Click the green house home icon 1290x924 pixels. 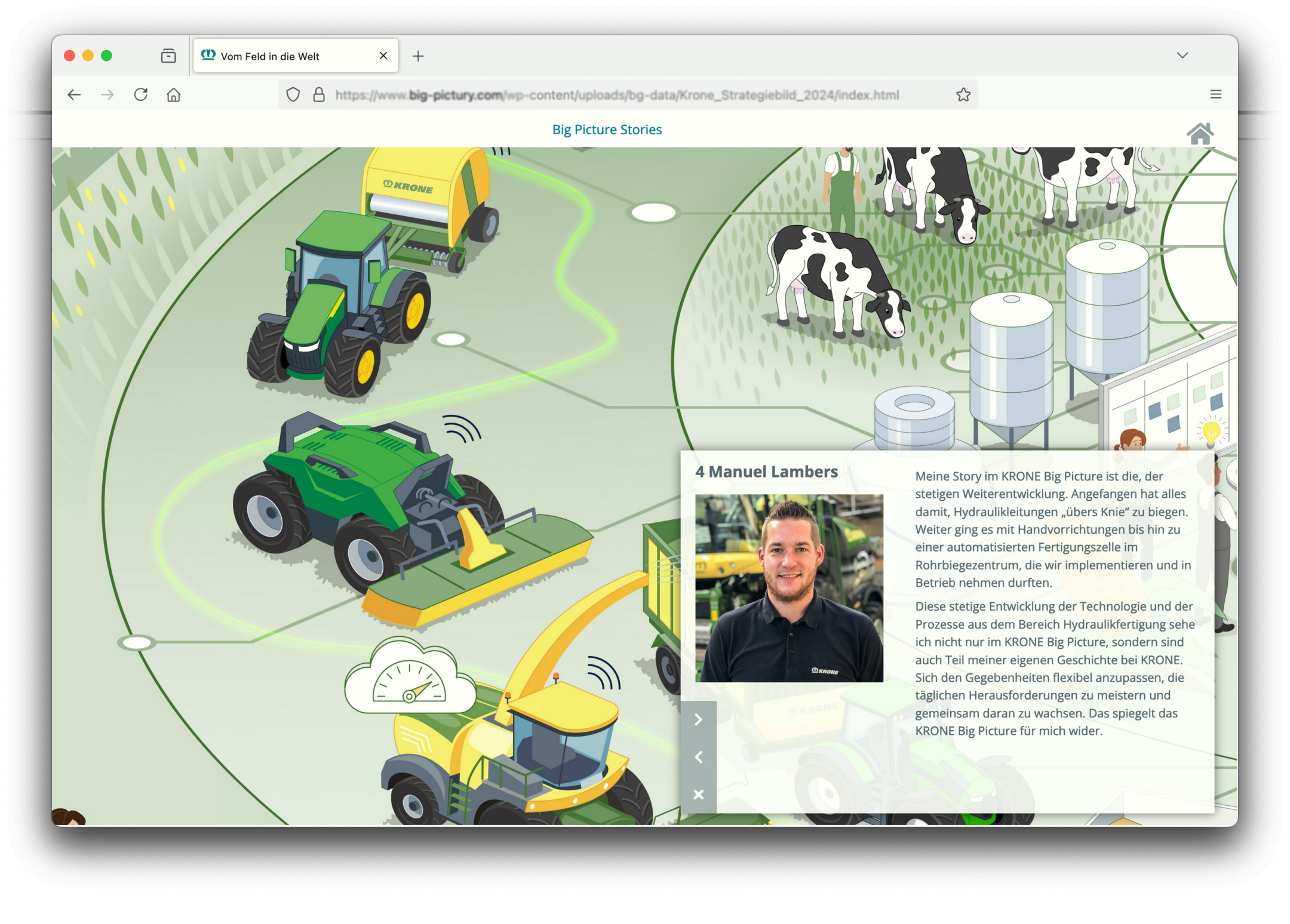click(1200, 134)
